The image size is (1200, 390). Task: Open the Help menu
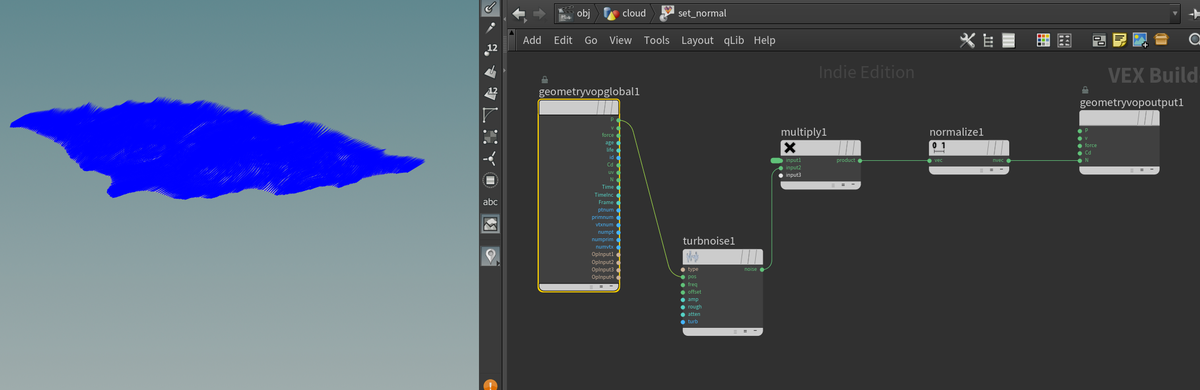pyautogui.click(x=764, y=40)
